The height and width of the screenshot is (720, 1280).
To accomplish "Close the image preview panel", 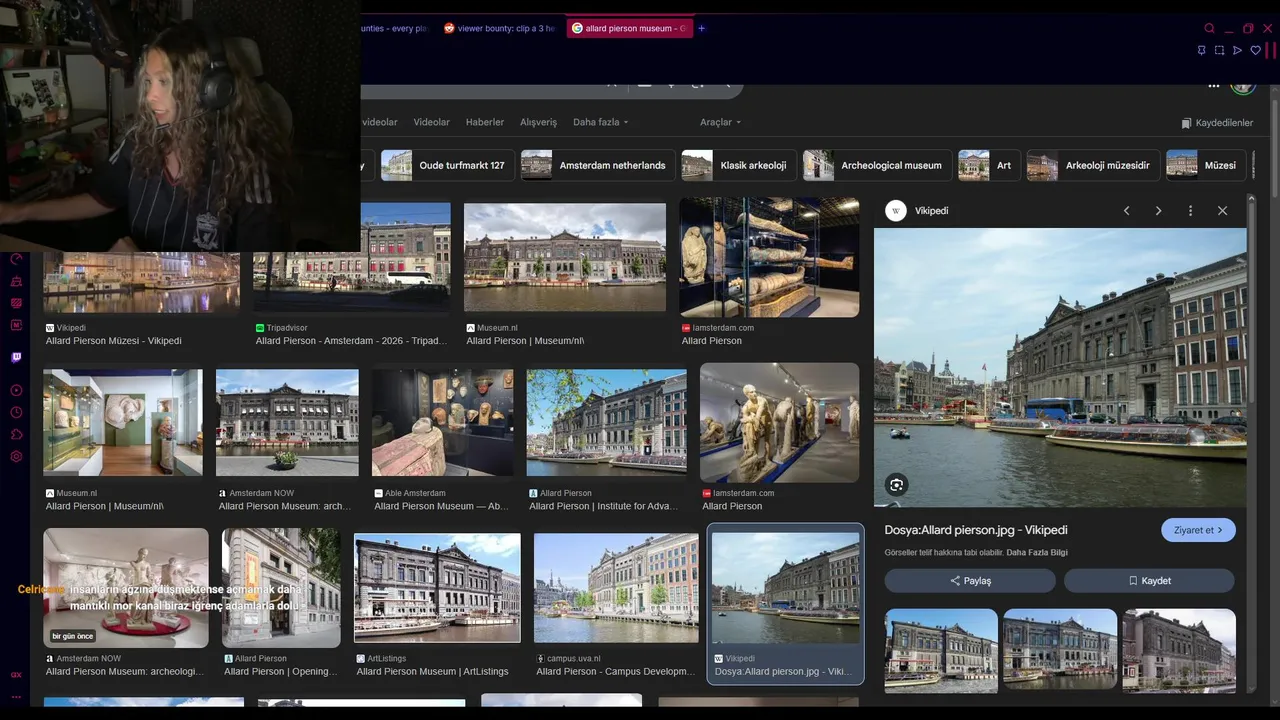I will pyautogui.click(x=1222, y=211).
